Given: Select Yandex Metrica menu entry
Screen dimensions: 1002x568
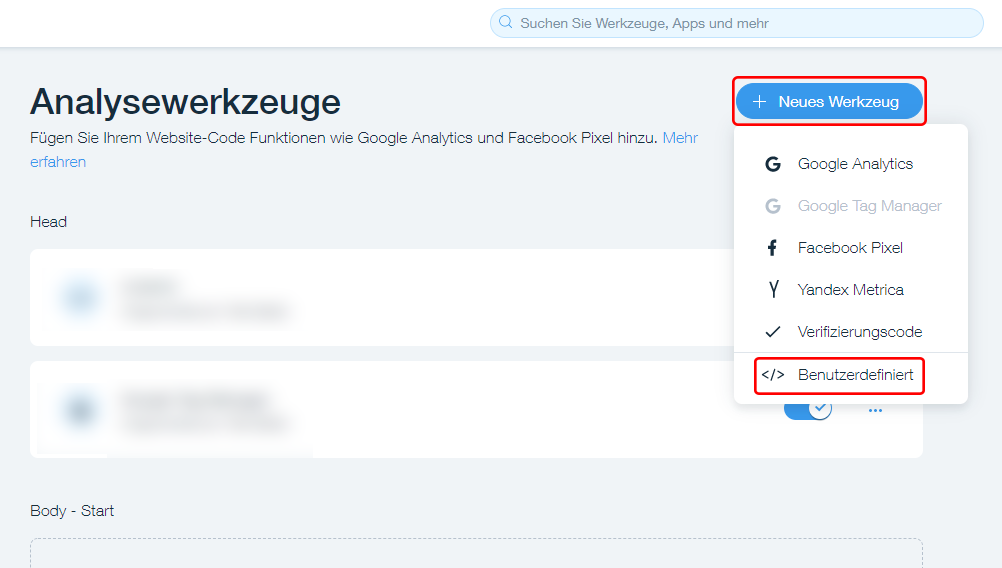Looking at the screenshot, I should coord(851,289).
